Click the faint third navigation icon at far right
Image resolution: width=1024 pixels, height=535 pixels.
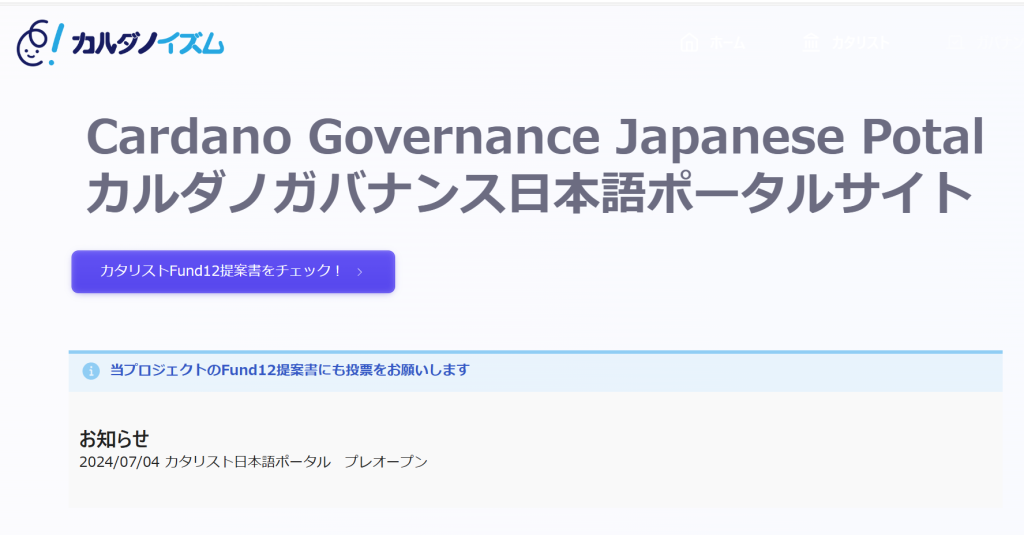click(956, 42)
